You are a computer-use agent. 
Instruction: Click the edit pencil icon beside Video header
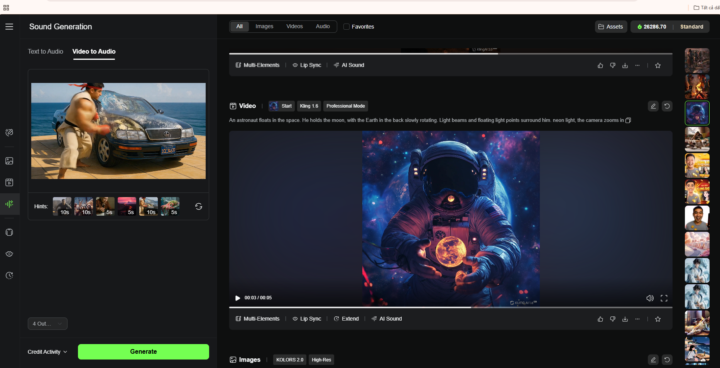653,106
